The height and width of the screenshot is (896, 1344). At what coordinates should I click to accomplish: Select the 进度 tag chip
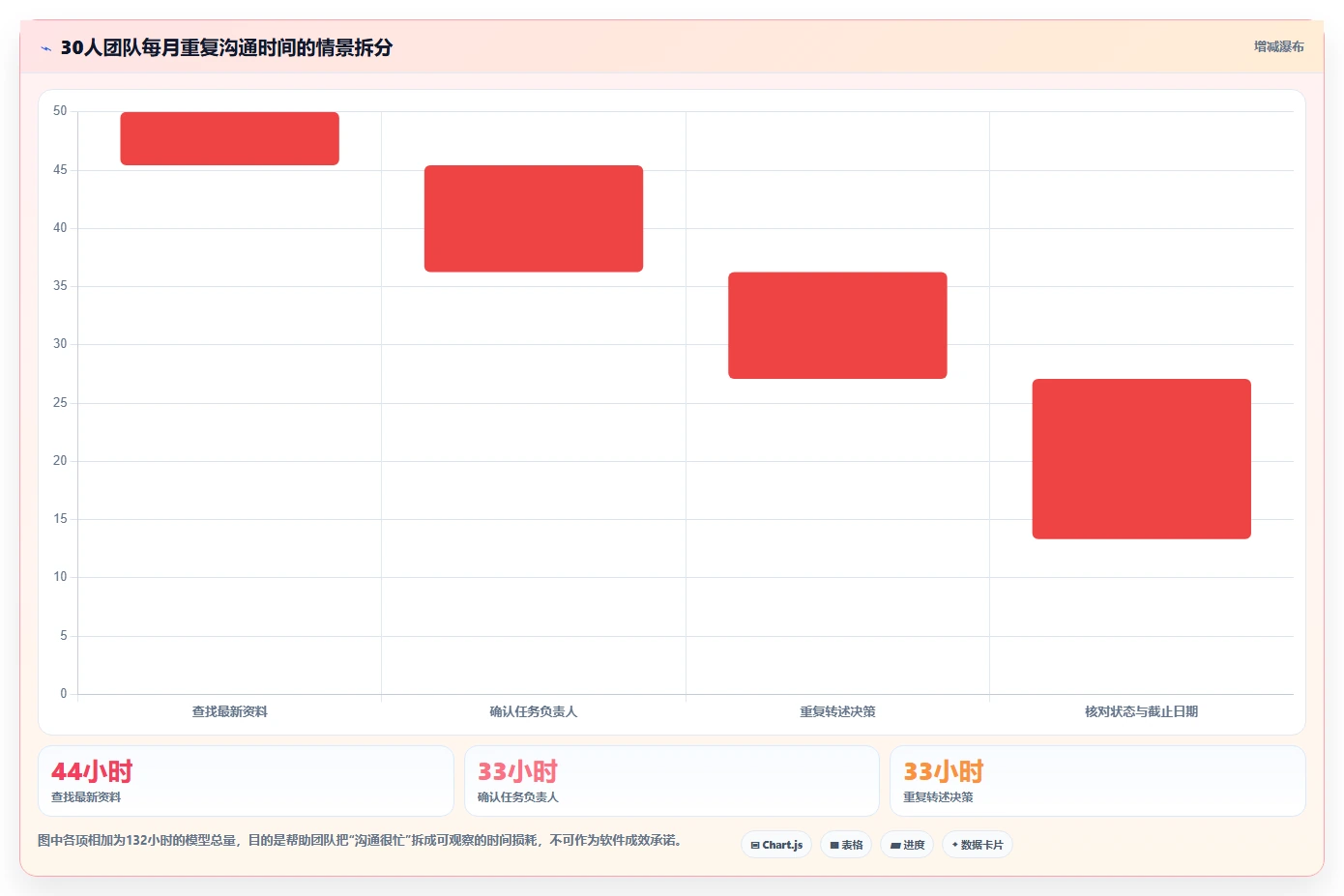click(907, 845)
